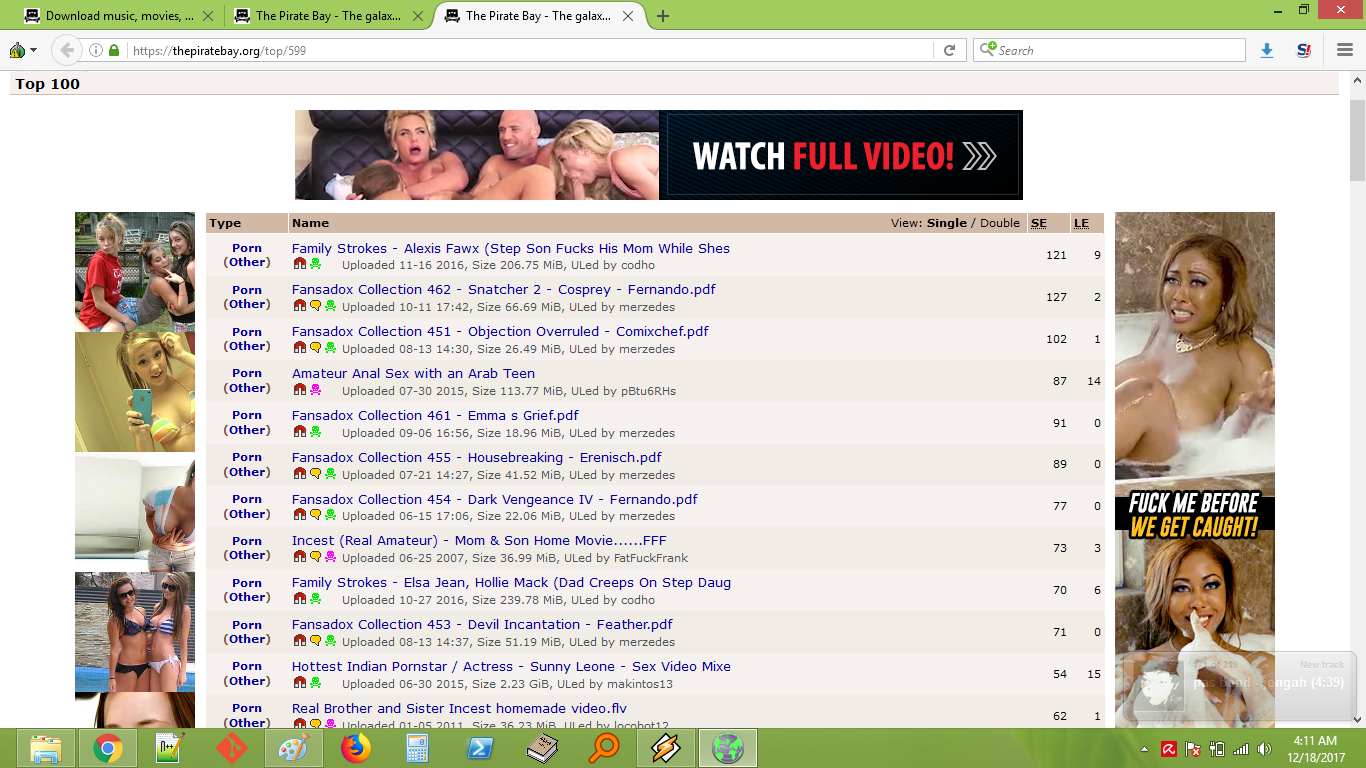
Task: Launch Google Chrome from the taskbar
Action: pyautogui.click(x=108, y=748)
